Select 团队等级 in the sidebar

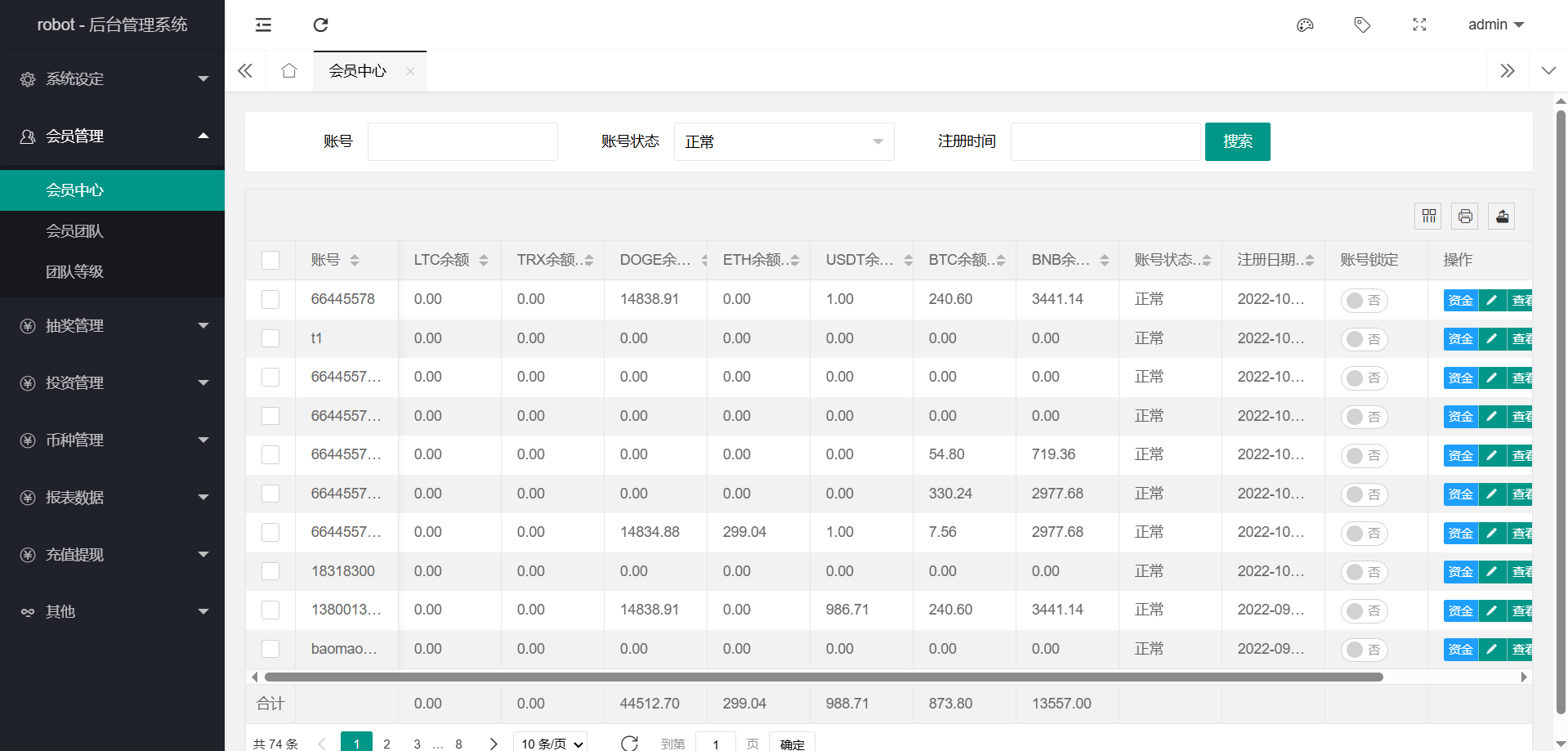75,272
